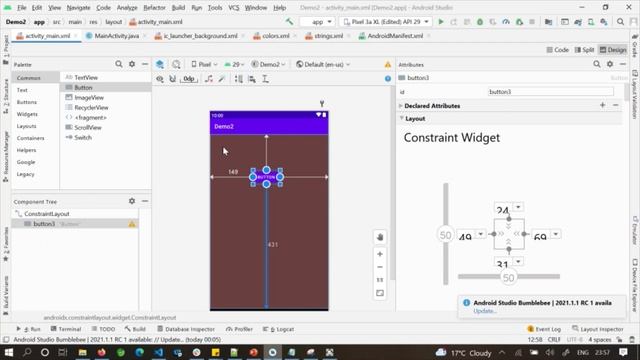
Task: Click the Infer Constraints magic wand icon
Action: (222, 79)
